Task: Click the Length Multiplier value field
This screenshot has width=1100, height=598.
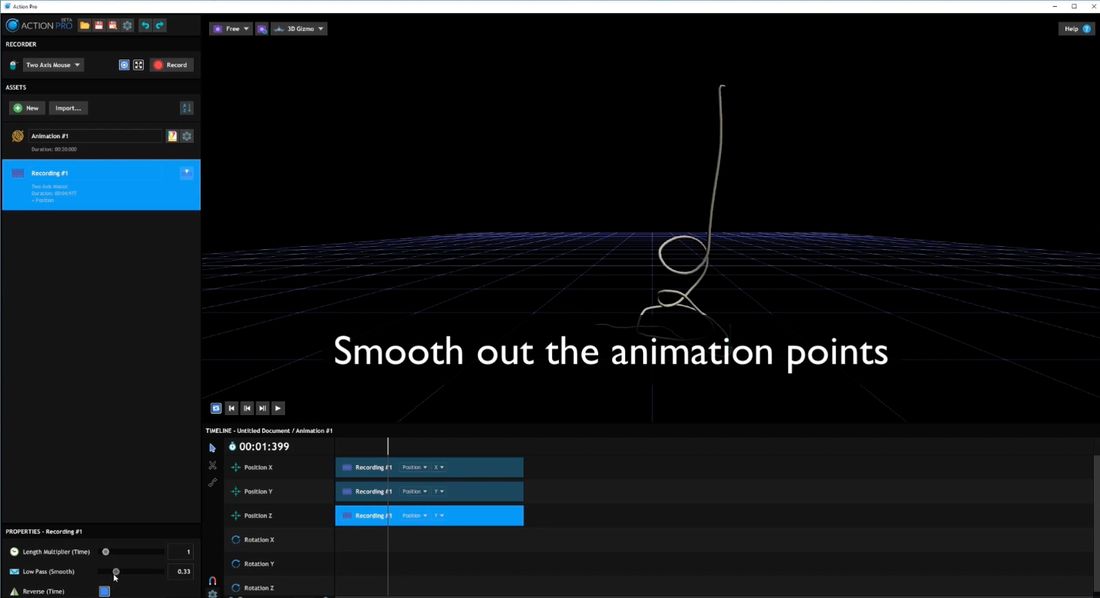Action: click(x=180, y=552)
